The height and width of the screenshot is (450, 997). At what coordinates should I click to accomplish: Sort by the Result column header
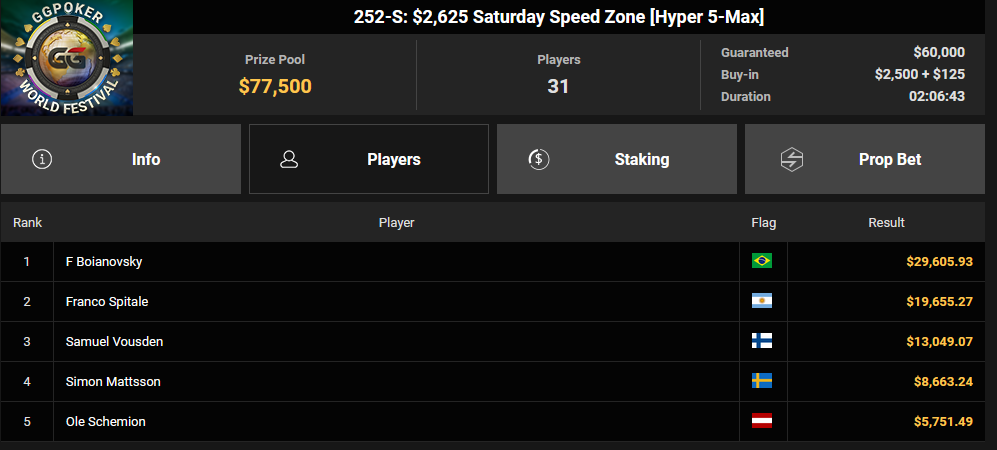click(886, 222)
